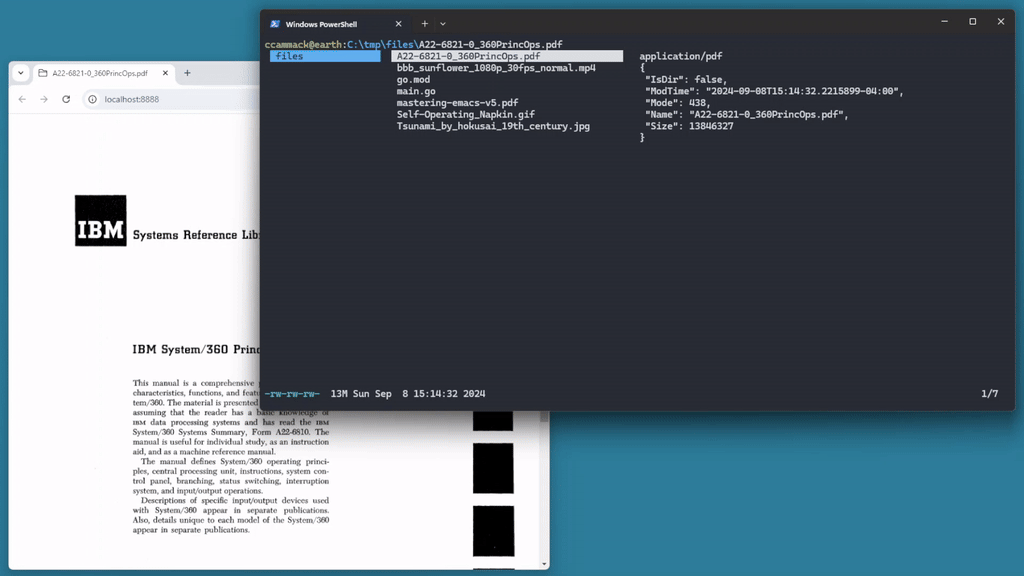Screen dimensions: 1024x576
Task: Click the -rw-rw-rw- permissions in status bar
Action: click(x=292, y=394)
